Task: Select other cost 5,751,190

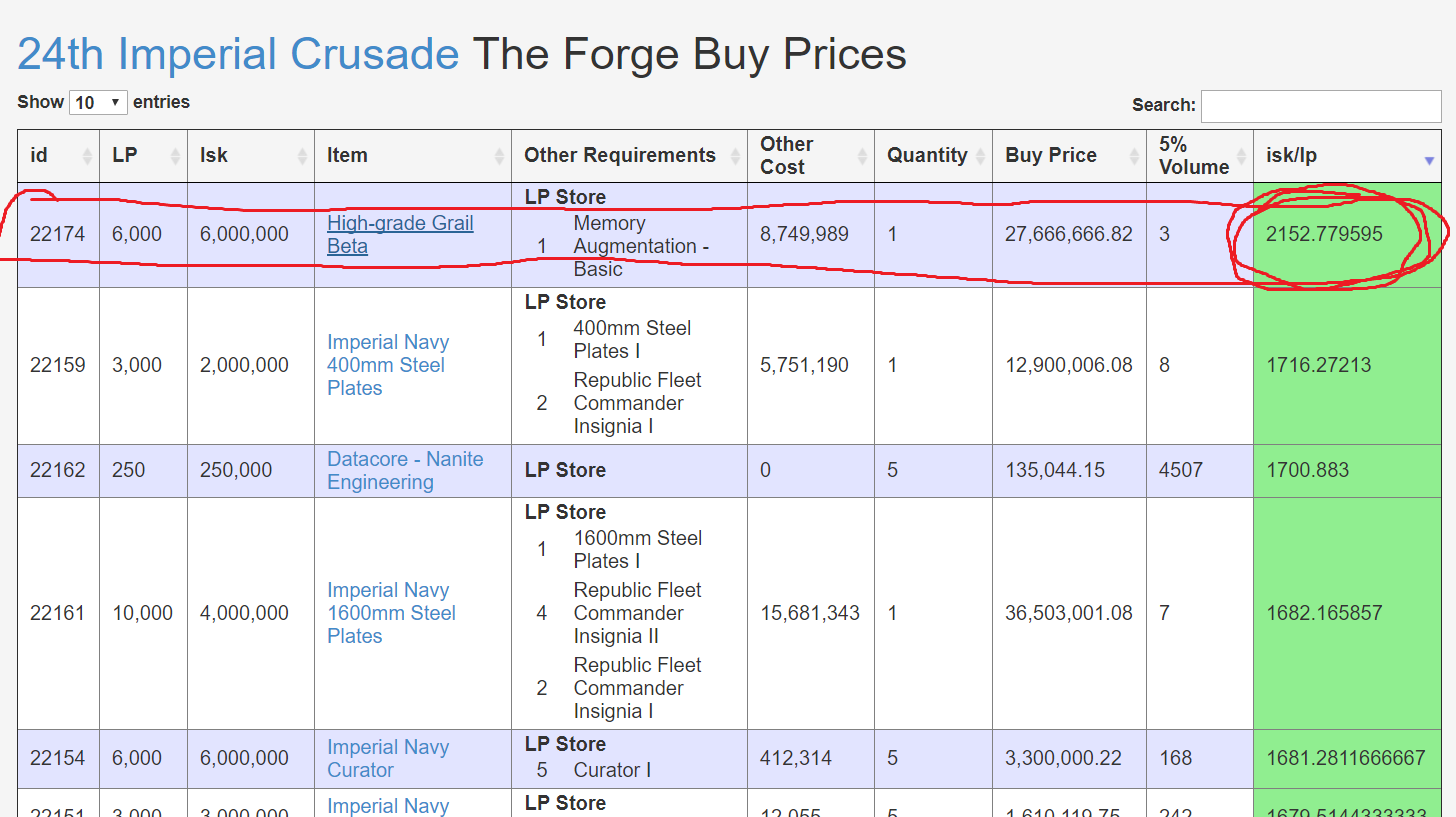Action: [x=804, y=365]
